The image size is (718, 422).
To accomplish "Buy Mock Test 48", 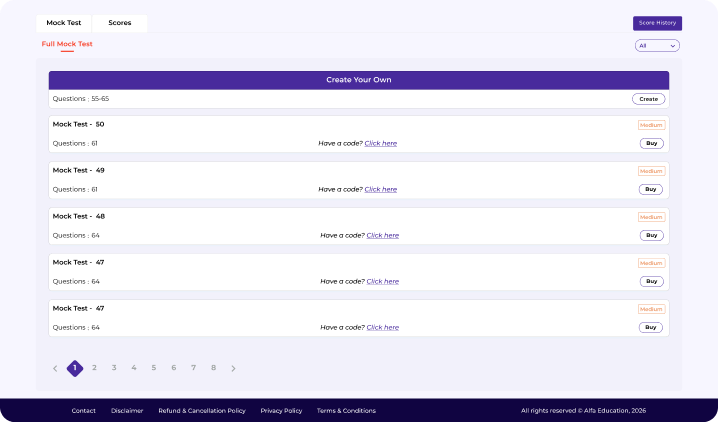I will click(651, 235).
